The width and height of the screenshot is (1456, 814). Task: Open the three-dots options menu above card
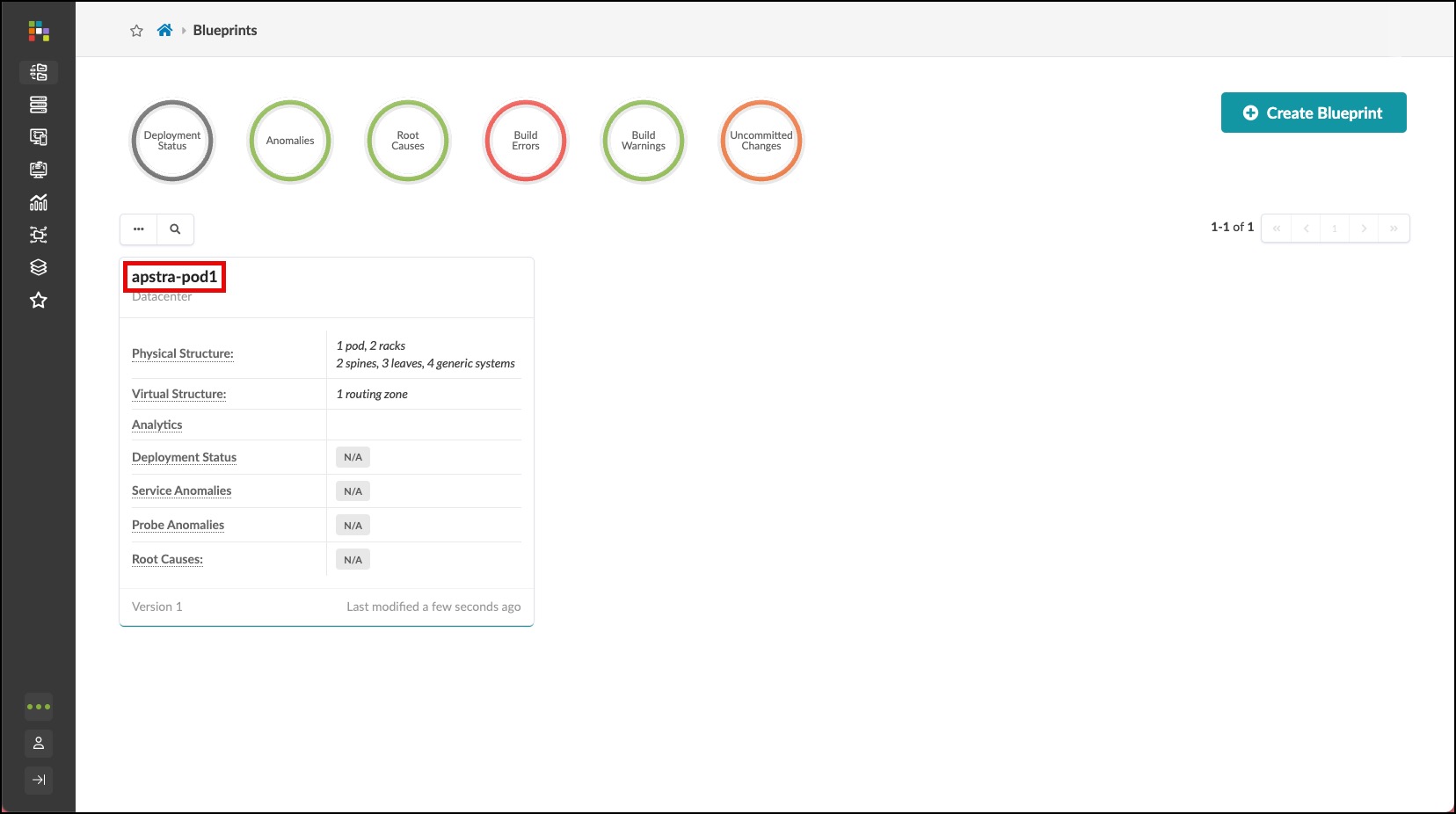(x=139, y=229)
